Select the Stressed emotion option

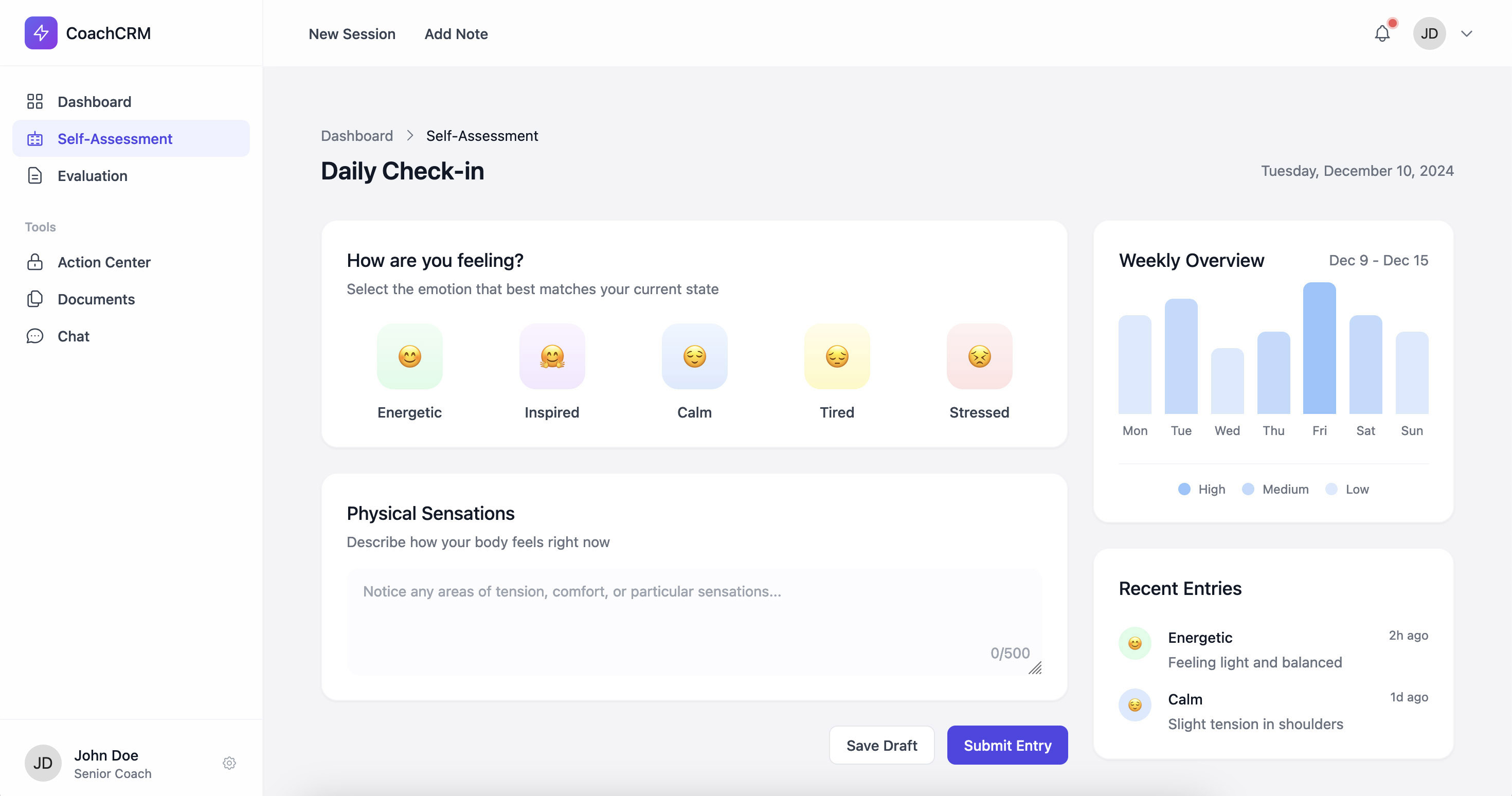979,371
